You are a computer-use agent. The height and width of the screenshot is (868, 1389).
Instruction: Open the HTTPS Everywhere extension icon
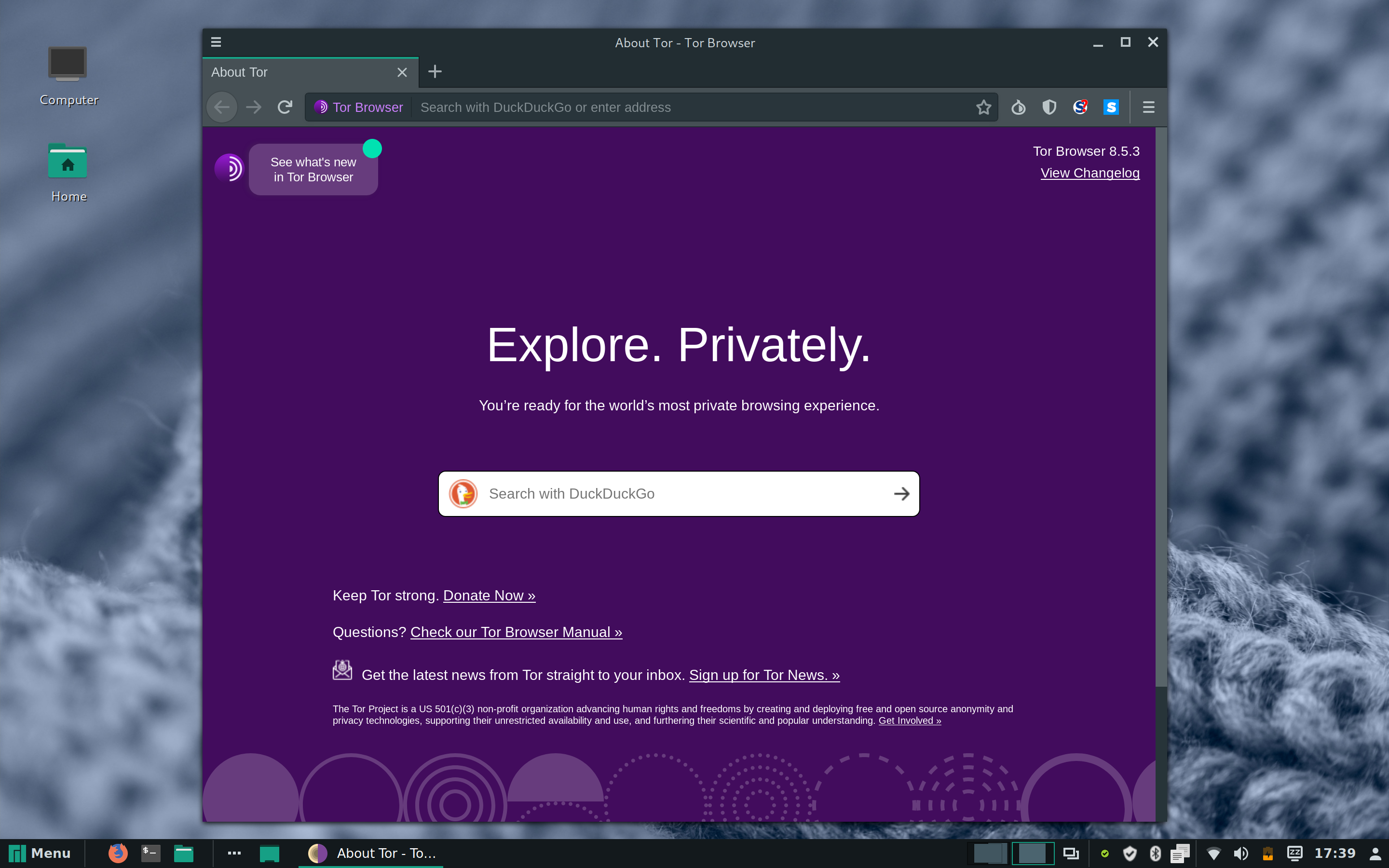(x=1111, y=108)
